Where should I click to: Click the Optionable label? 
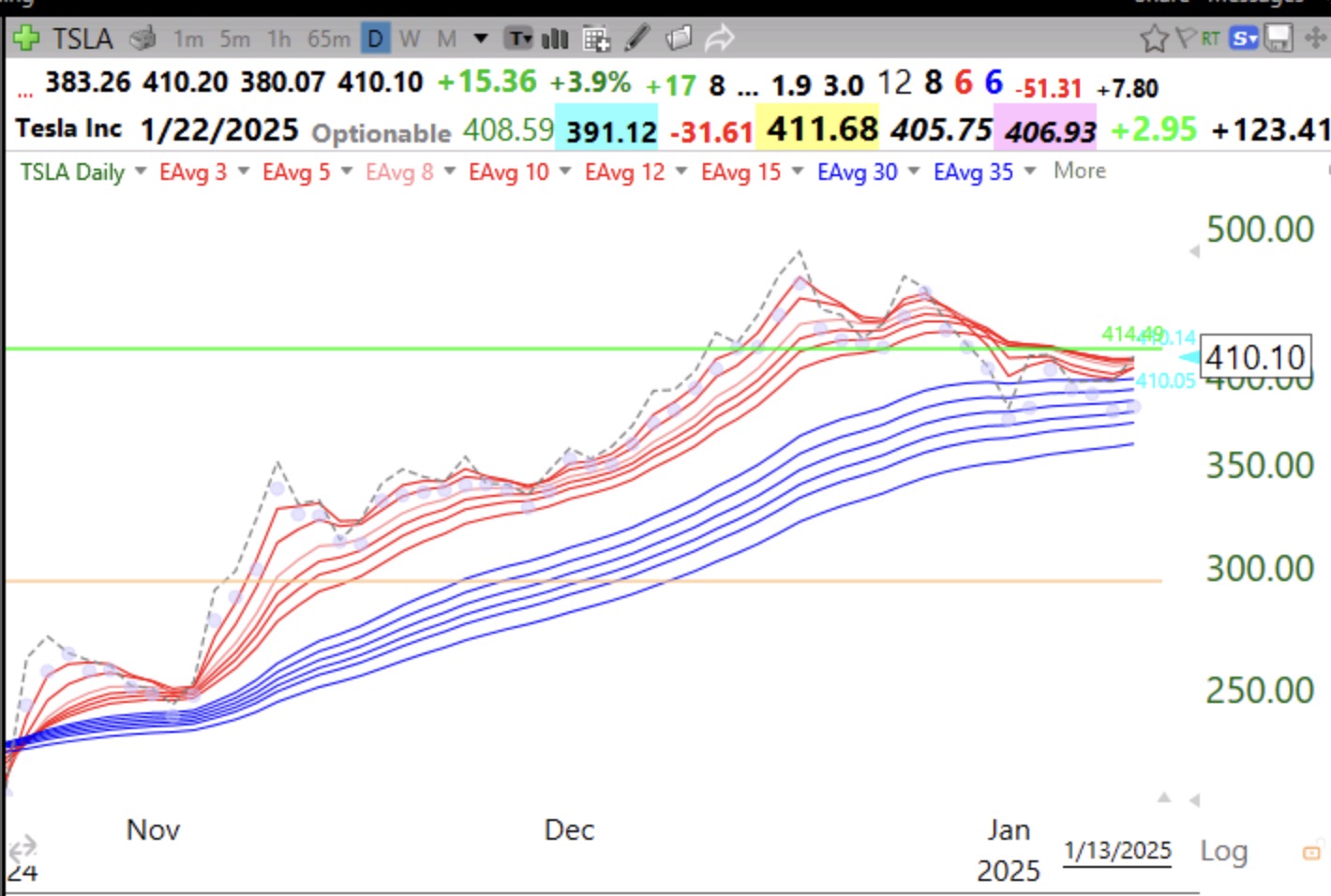click(x=381, y=133)
